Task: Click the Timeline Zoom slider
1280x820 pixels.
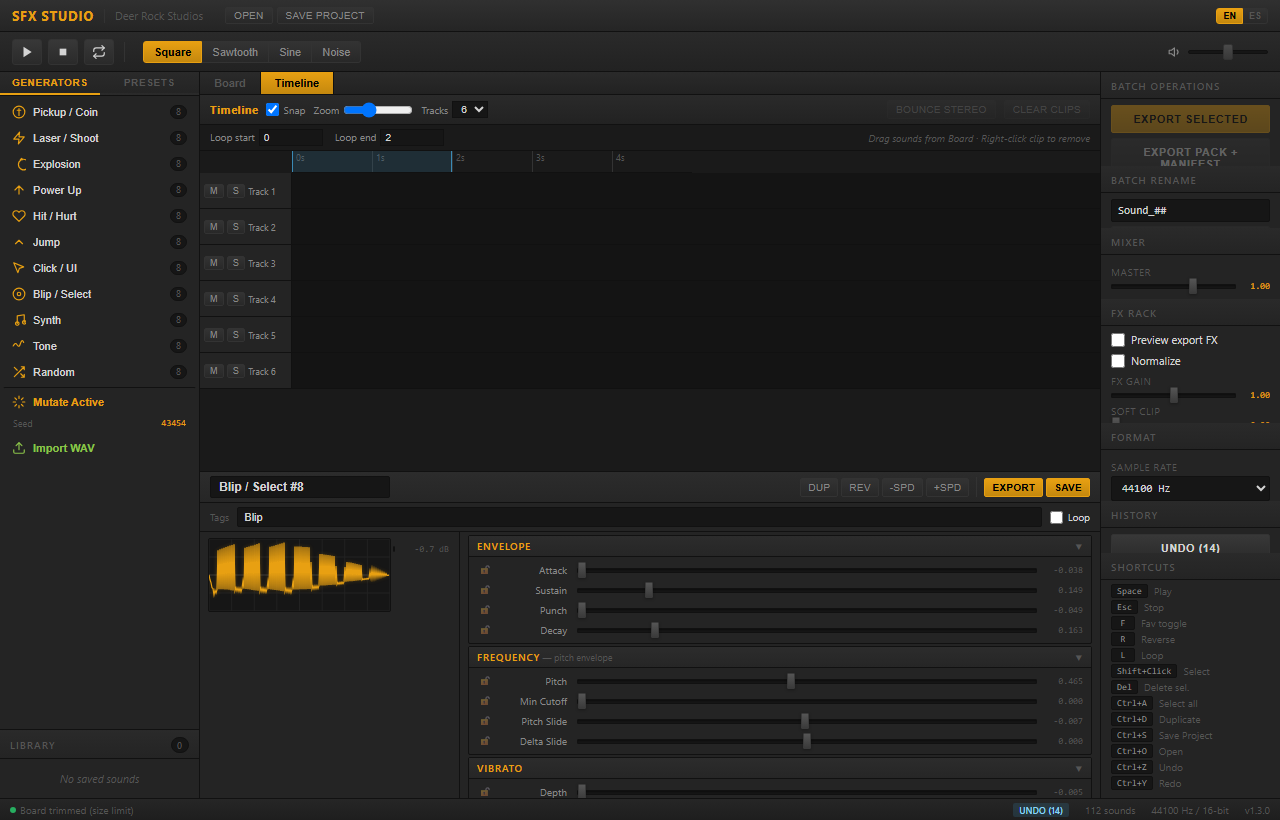Action: coord(378,110)
